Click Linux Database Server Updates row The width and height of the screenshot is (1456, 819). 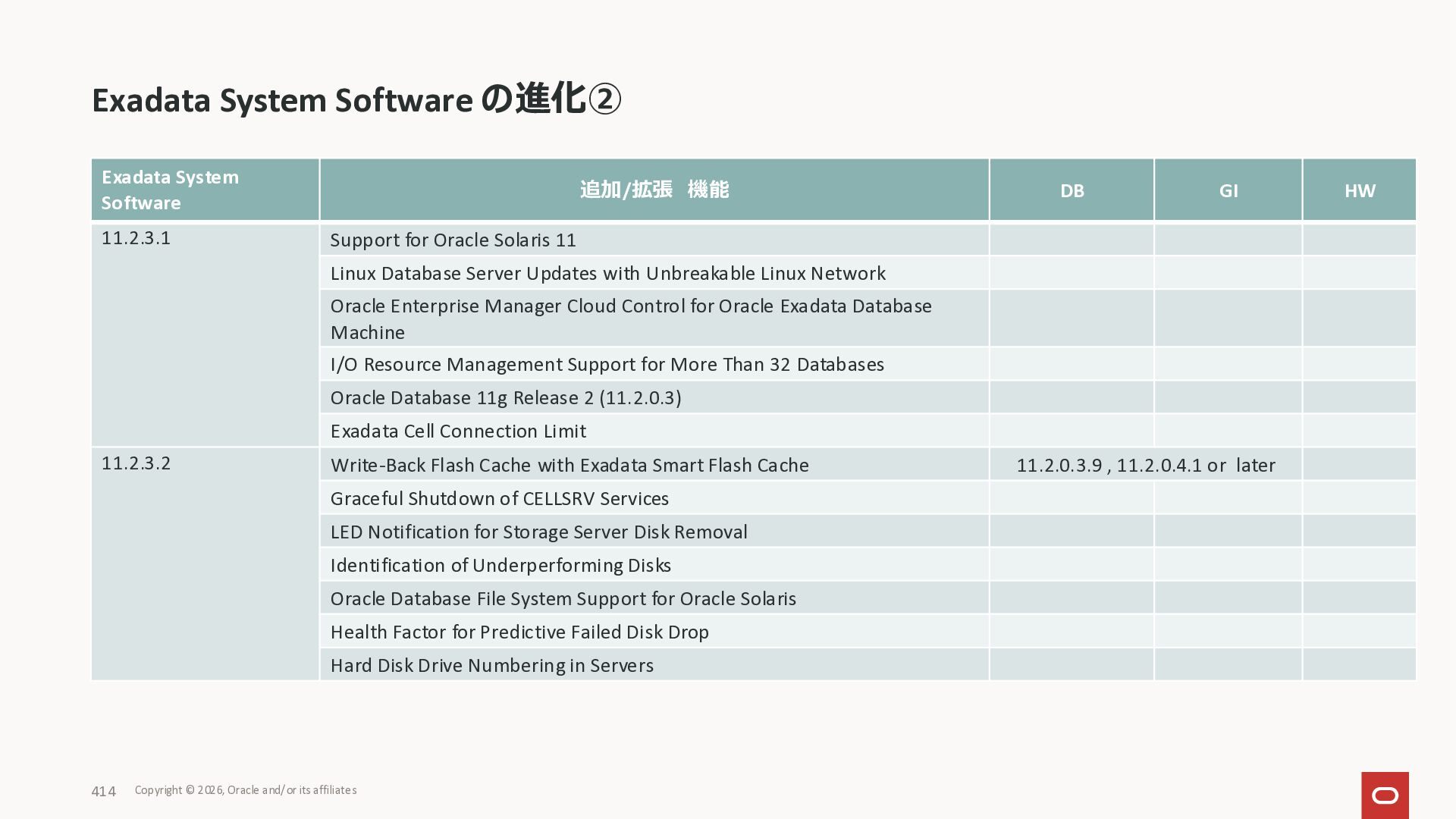pos(607,274)
